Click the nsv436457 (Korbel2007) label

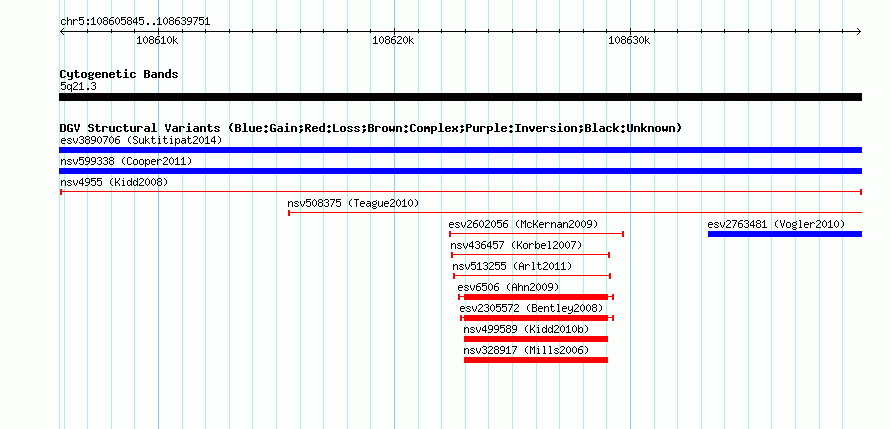pos(517,245)
